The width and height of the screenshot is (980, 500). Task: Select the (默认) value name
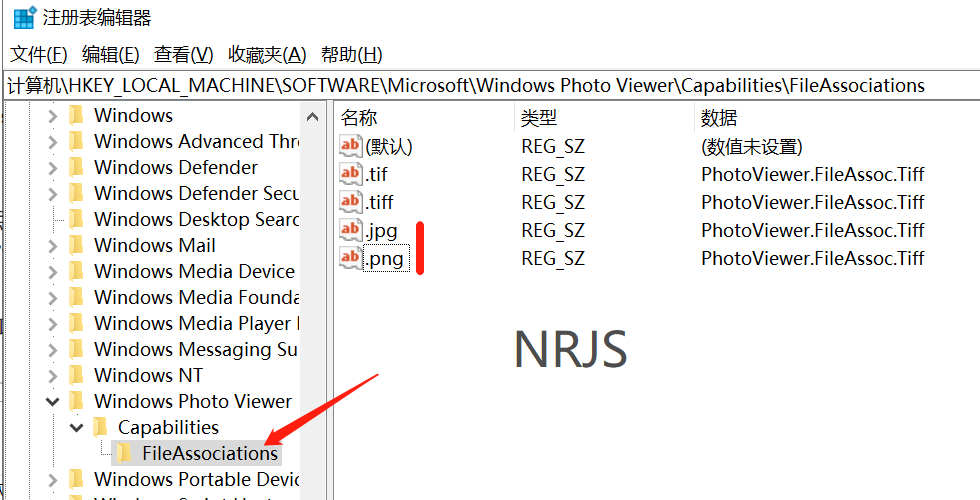pos(389,146)
